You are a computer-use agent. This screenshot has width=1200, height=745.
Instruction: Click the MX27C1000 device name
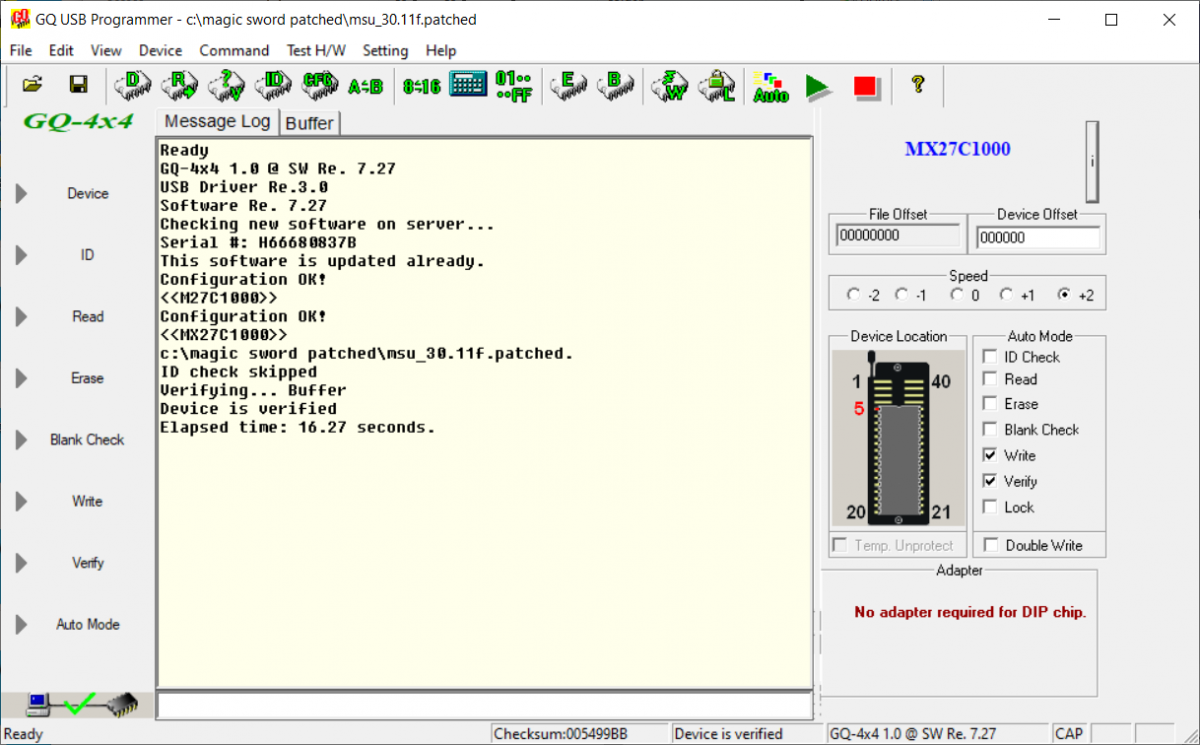pos(957,149)
